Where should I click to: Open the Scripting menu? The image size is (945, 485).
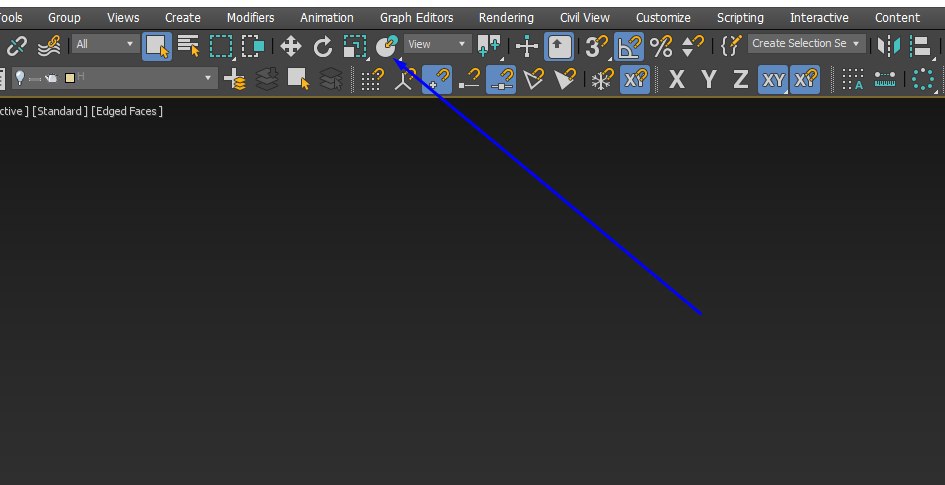pos(740,17)
